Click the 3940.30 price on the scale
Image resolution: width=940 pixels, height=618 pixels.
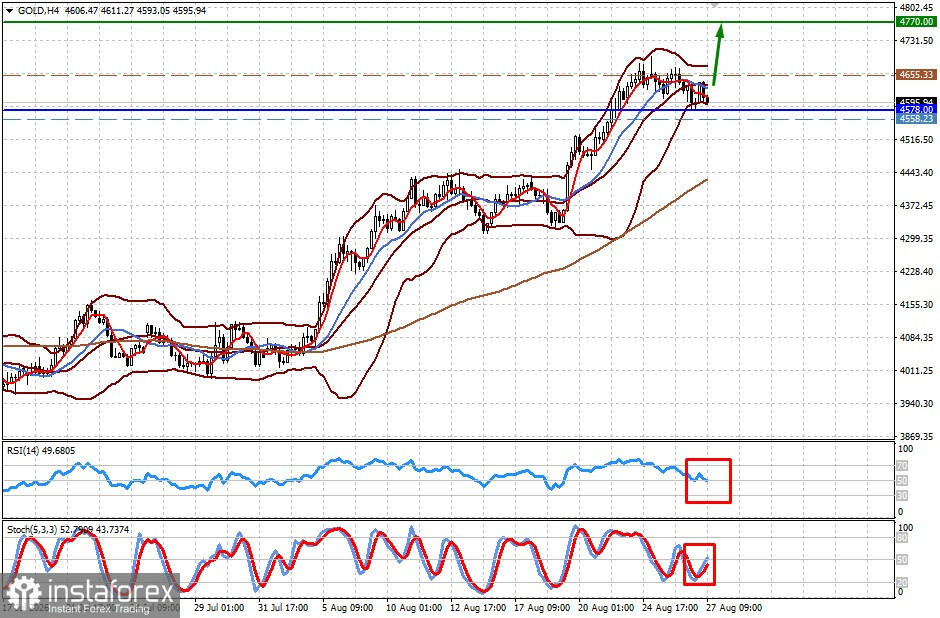coord(917,403)
